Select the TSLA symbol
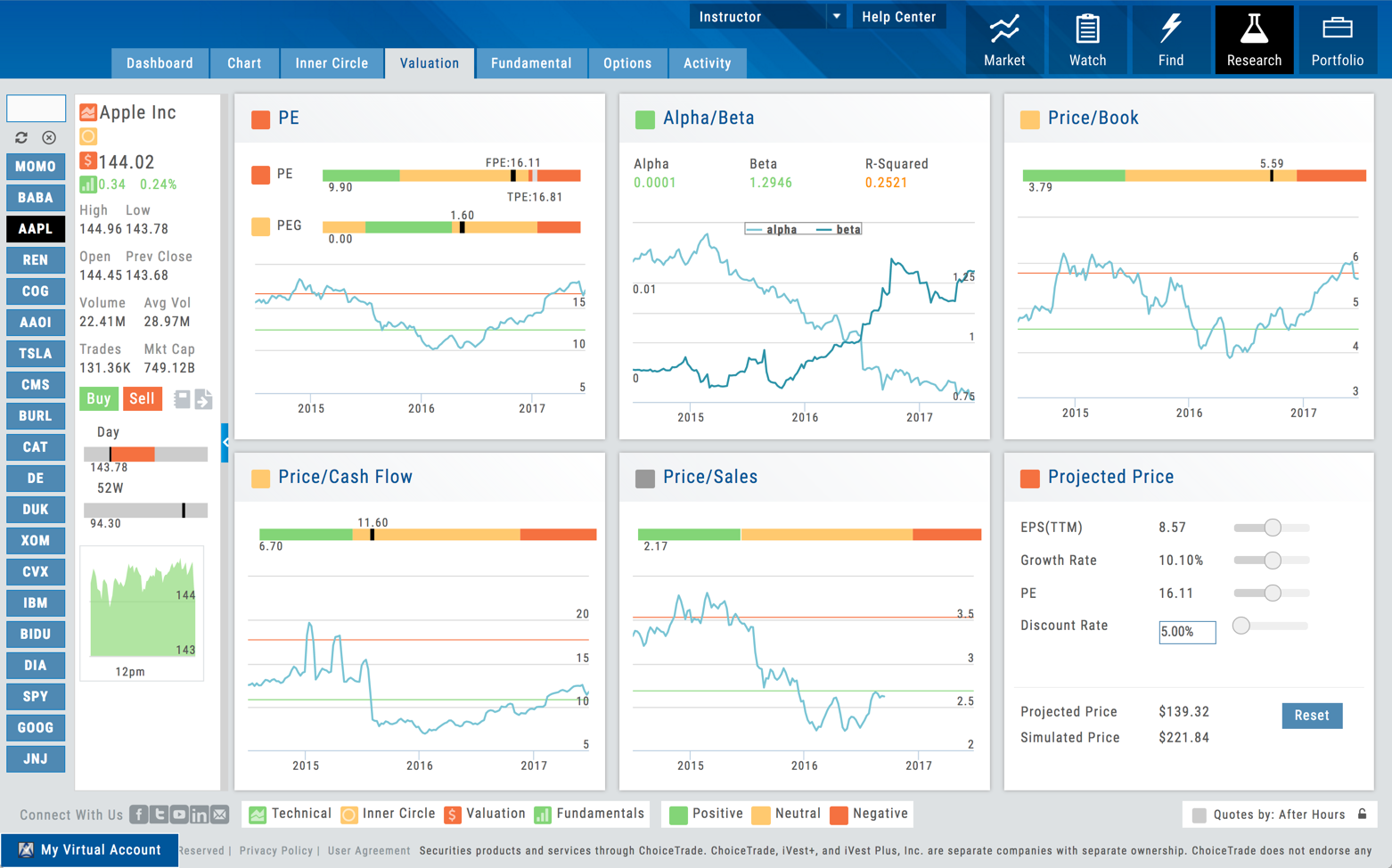The image size is (1392, 868). pos(36,354)
